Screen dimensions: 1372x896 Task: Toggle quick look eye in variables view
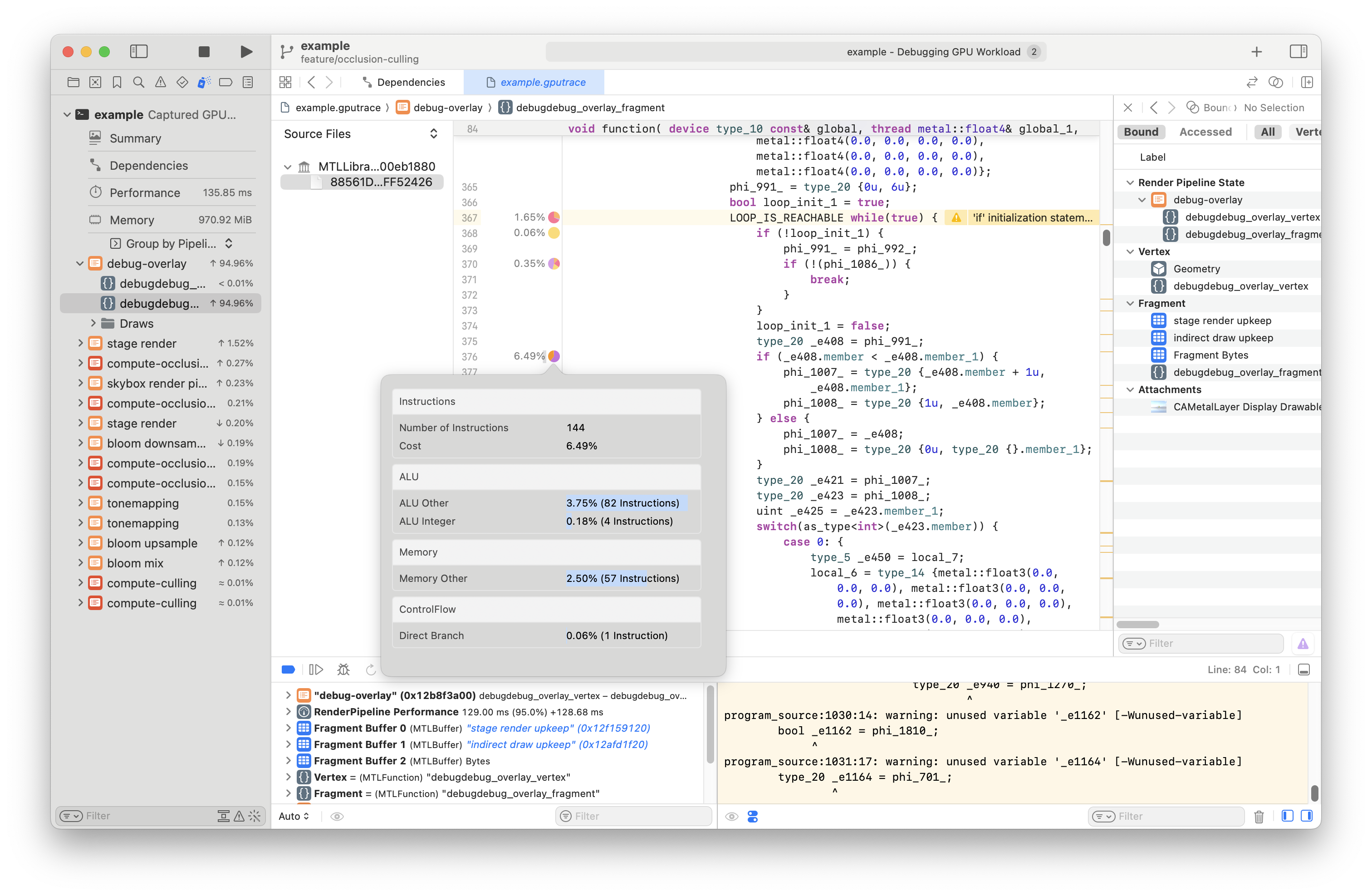click(337, 817)
